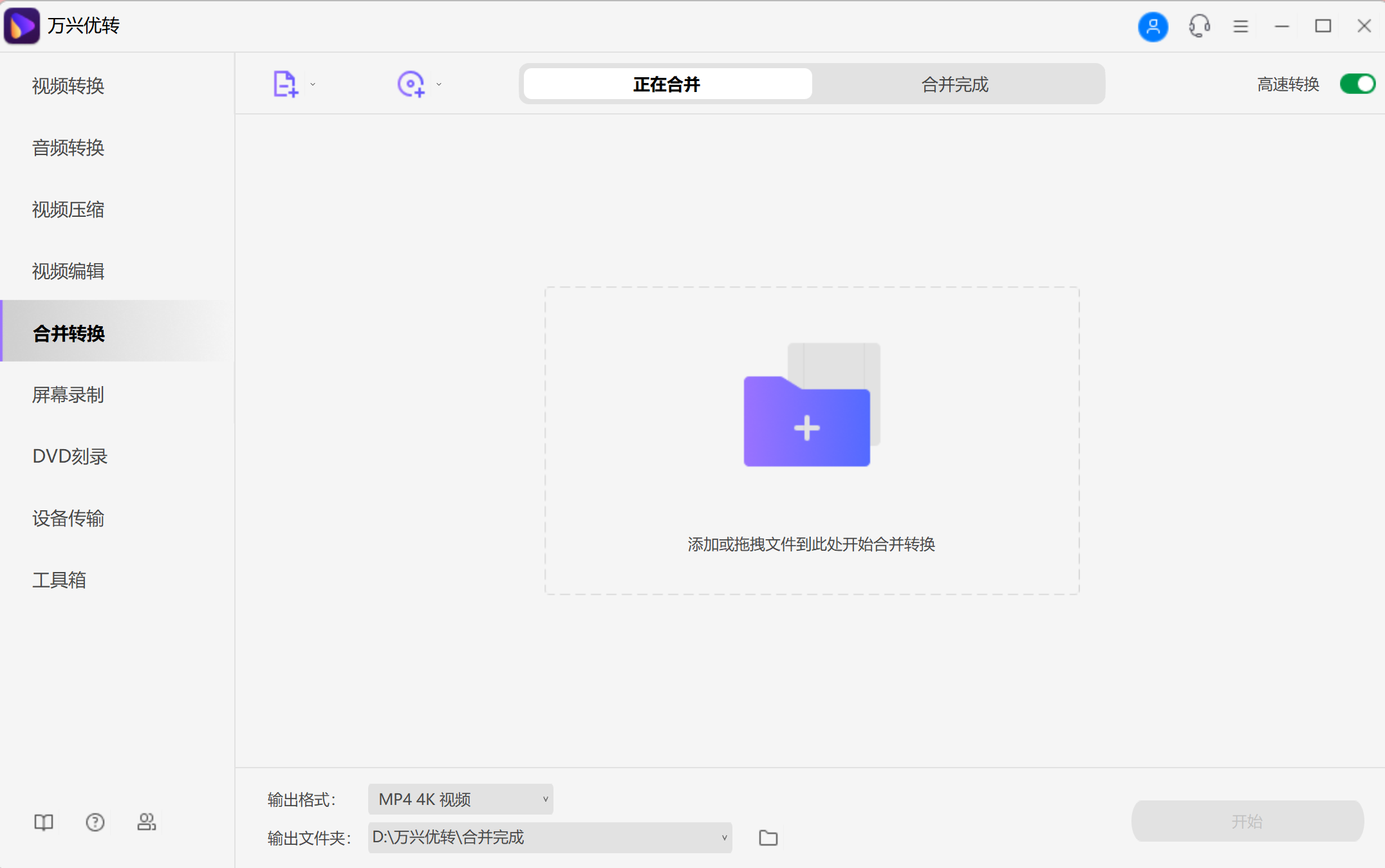This screenshot has height=868, width=1385.
Task: Click the 开始 button
Action: point(1247,821)
